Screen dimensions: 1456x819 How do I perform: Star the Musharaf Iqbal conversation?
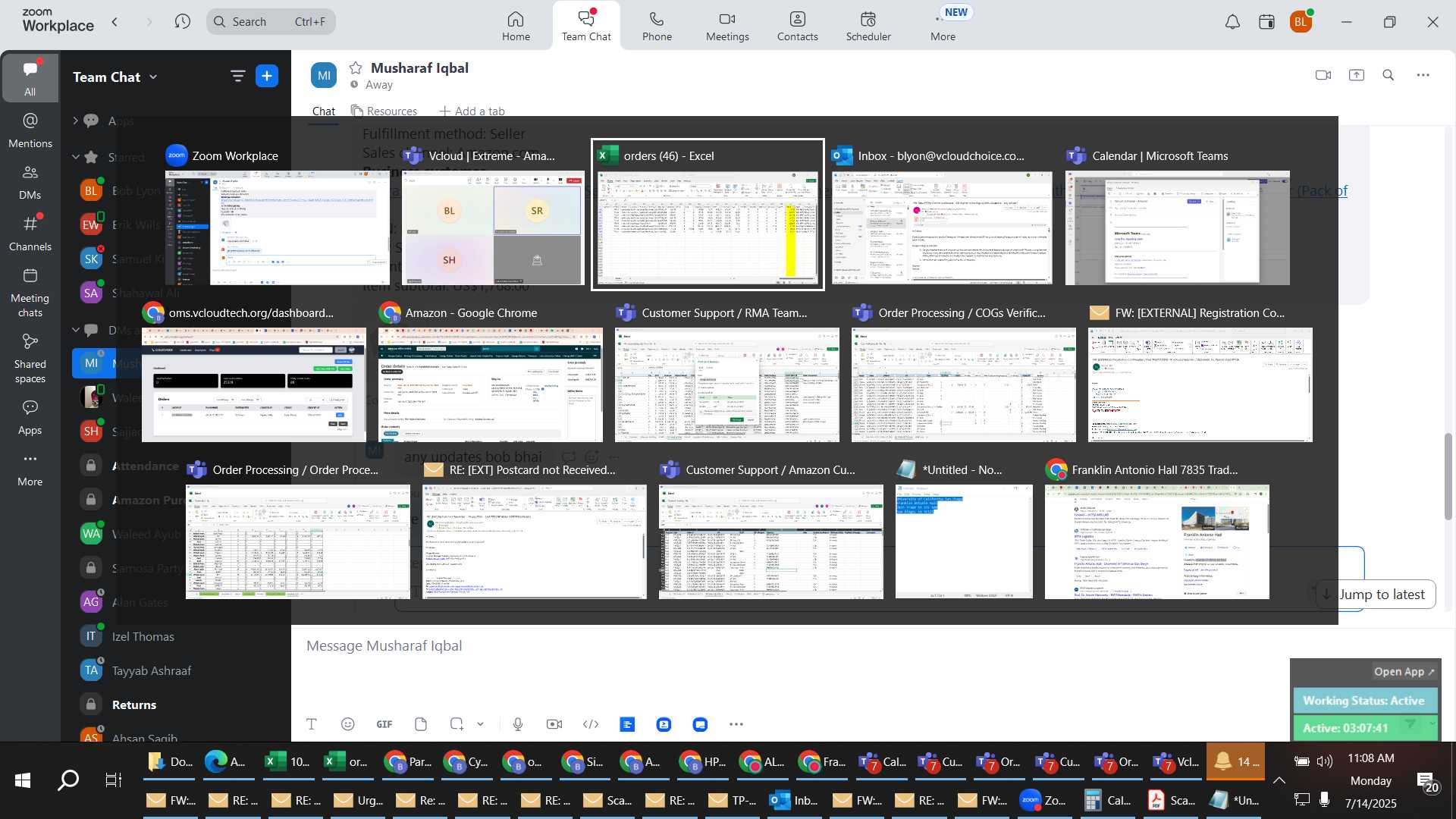point(355,68)
